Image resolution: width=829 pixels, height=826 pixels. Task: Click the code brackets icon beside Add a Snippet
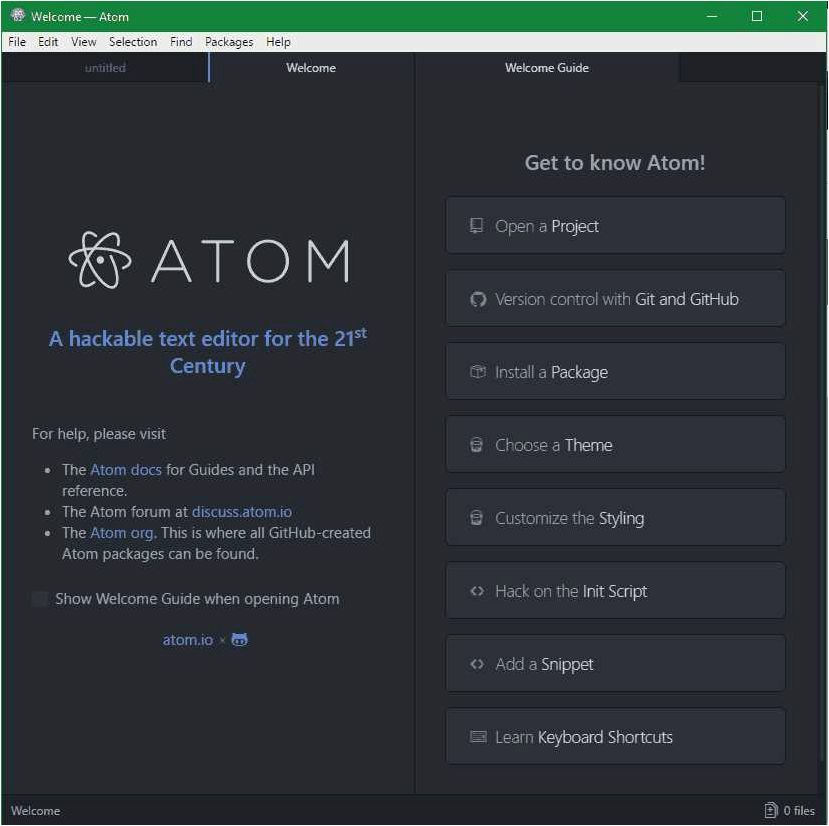pyautogui.click(x=477, y=664)
